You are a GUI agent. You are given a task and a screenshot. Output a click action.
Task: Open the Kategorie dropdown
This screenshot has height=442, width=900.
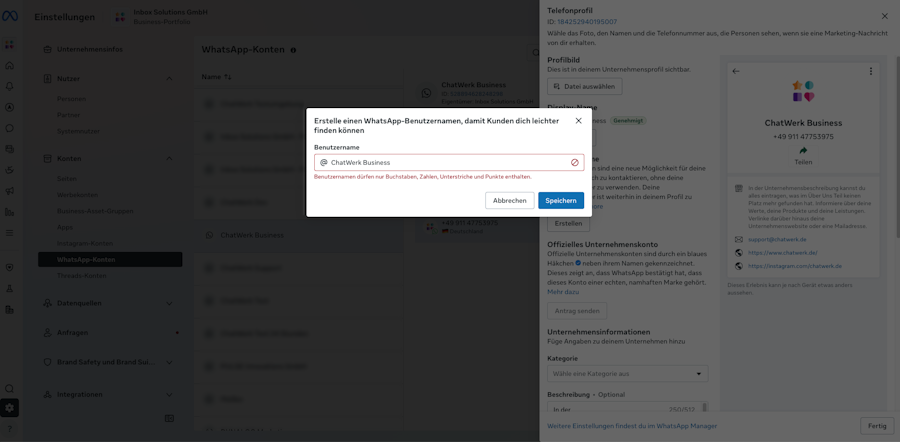click(x=628, y=374)
